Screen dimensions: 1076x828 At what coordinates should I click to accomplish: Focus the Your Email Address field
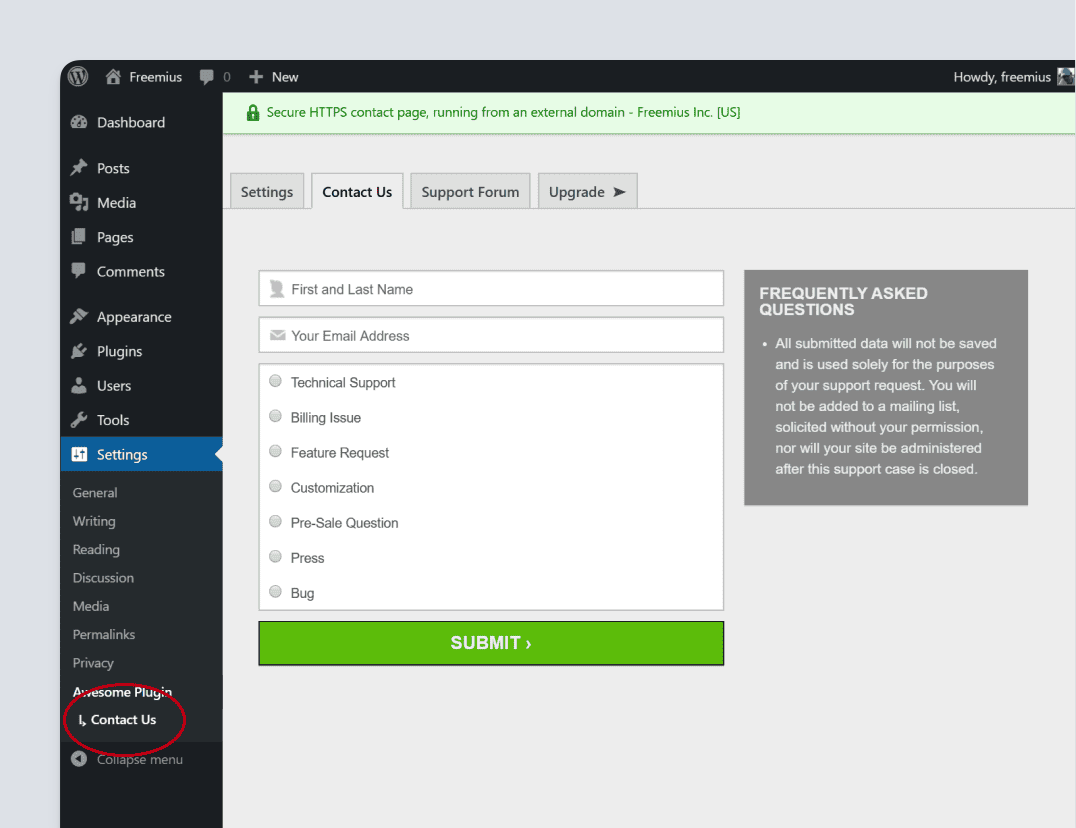490,336
